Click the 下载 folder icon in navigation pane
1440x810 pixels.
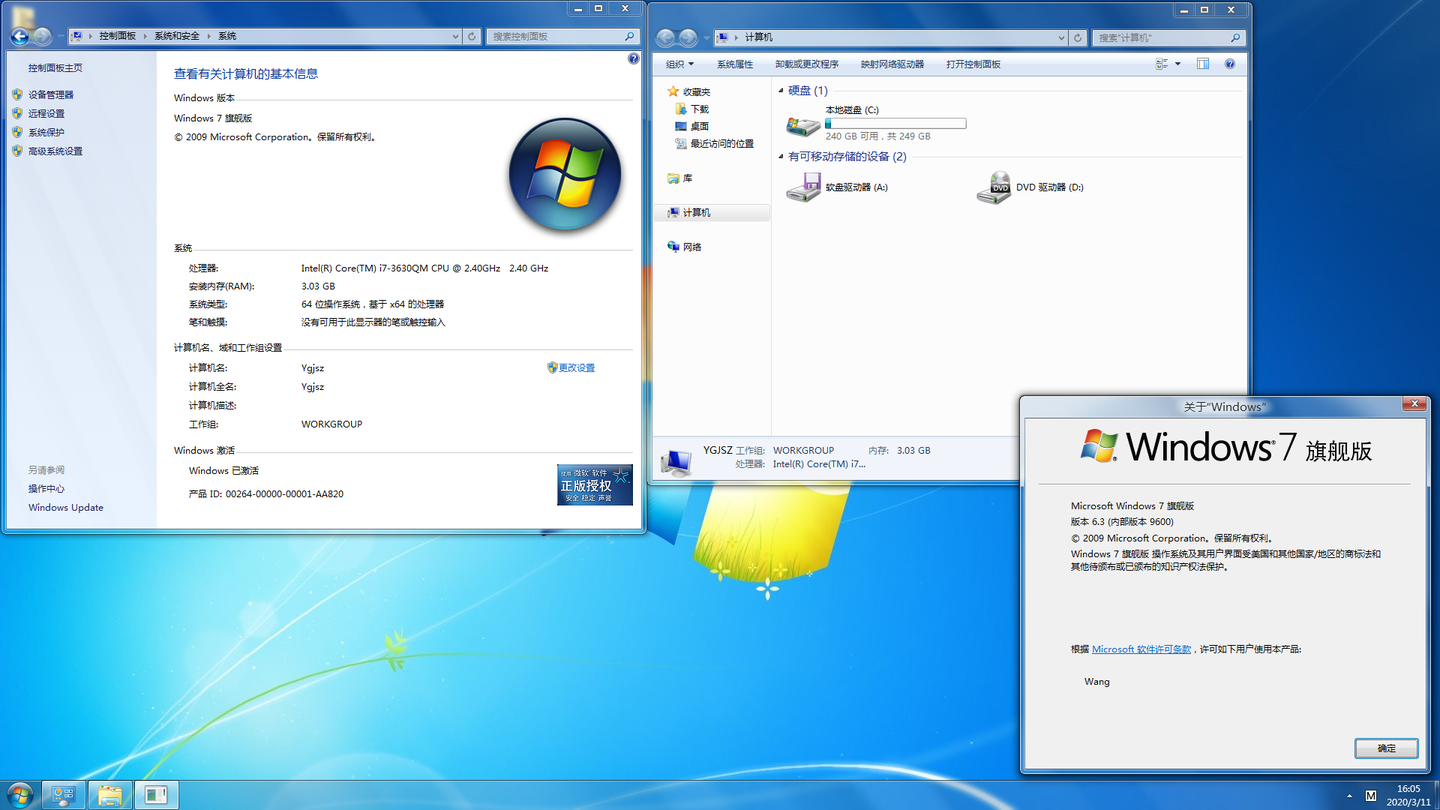(681, 109)
